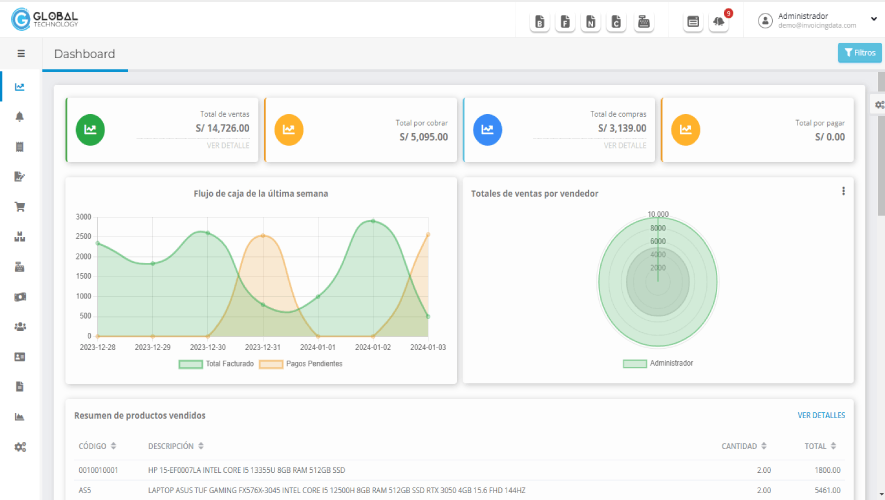Open the bell alerts icon in sidebar
The image size is (885, 500).
click(x=20, y=117)
